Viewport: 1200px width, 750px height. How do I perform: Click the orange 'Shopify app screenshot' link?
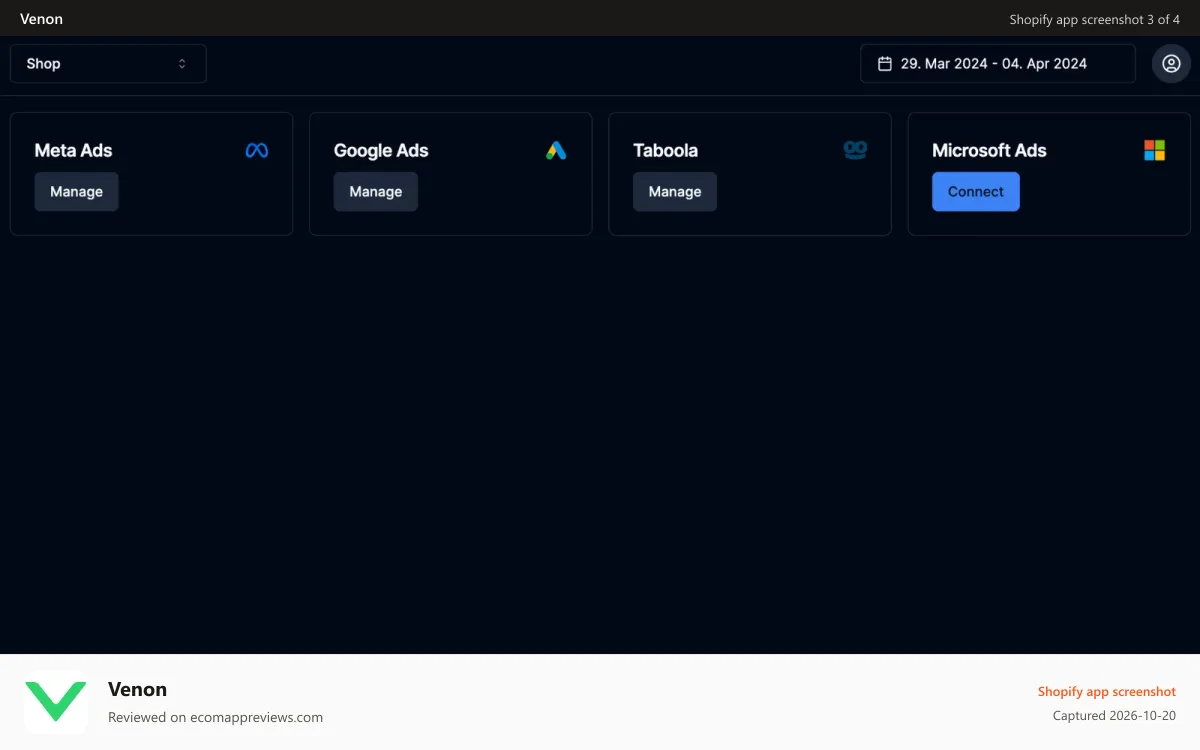click(1107, 691)
